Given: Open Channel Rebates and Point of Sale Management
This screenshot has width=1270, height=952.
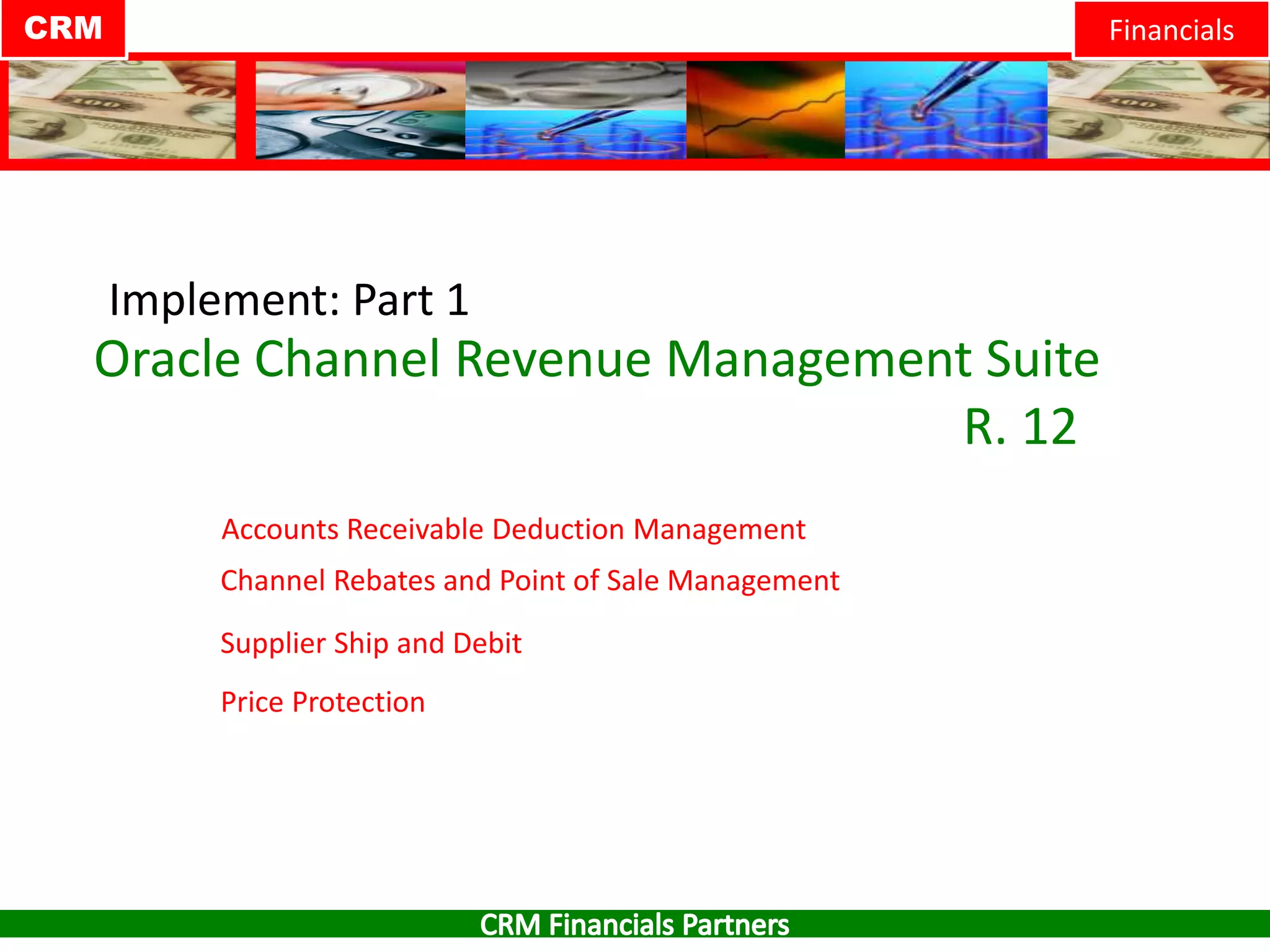Looking at the screenshot, I should (530, 581).
